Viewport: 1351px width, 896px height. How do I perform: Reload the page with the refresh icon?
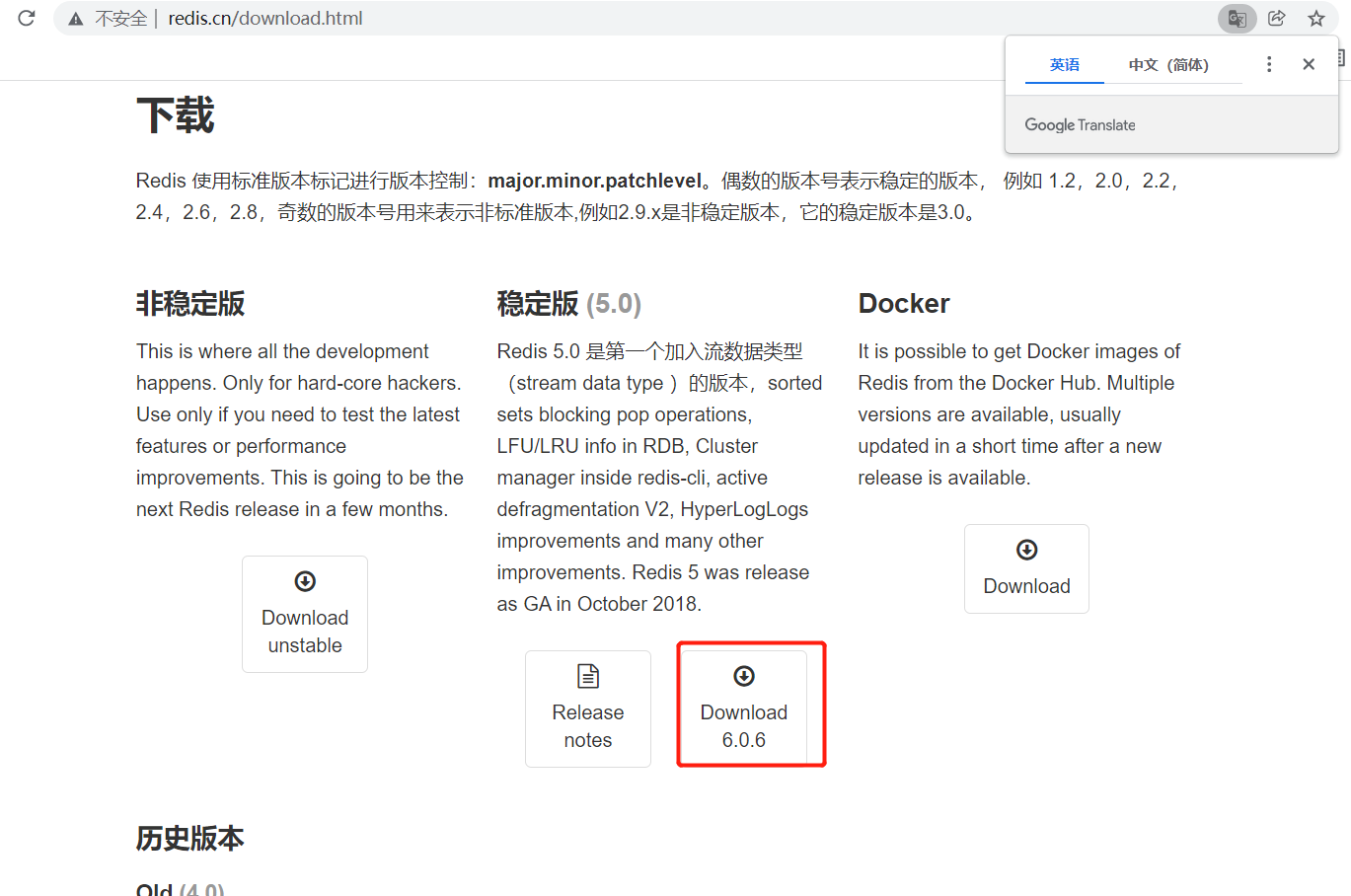pyautogui.click(x=27, y=18)
